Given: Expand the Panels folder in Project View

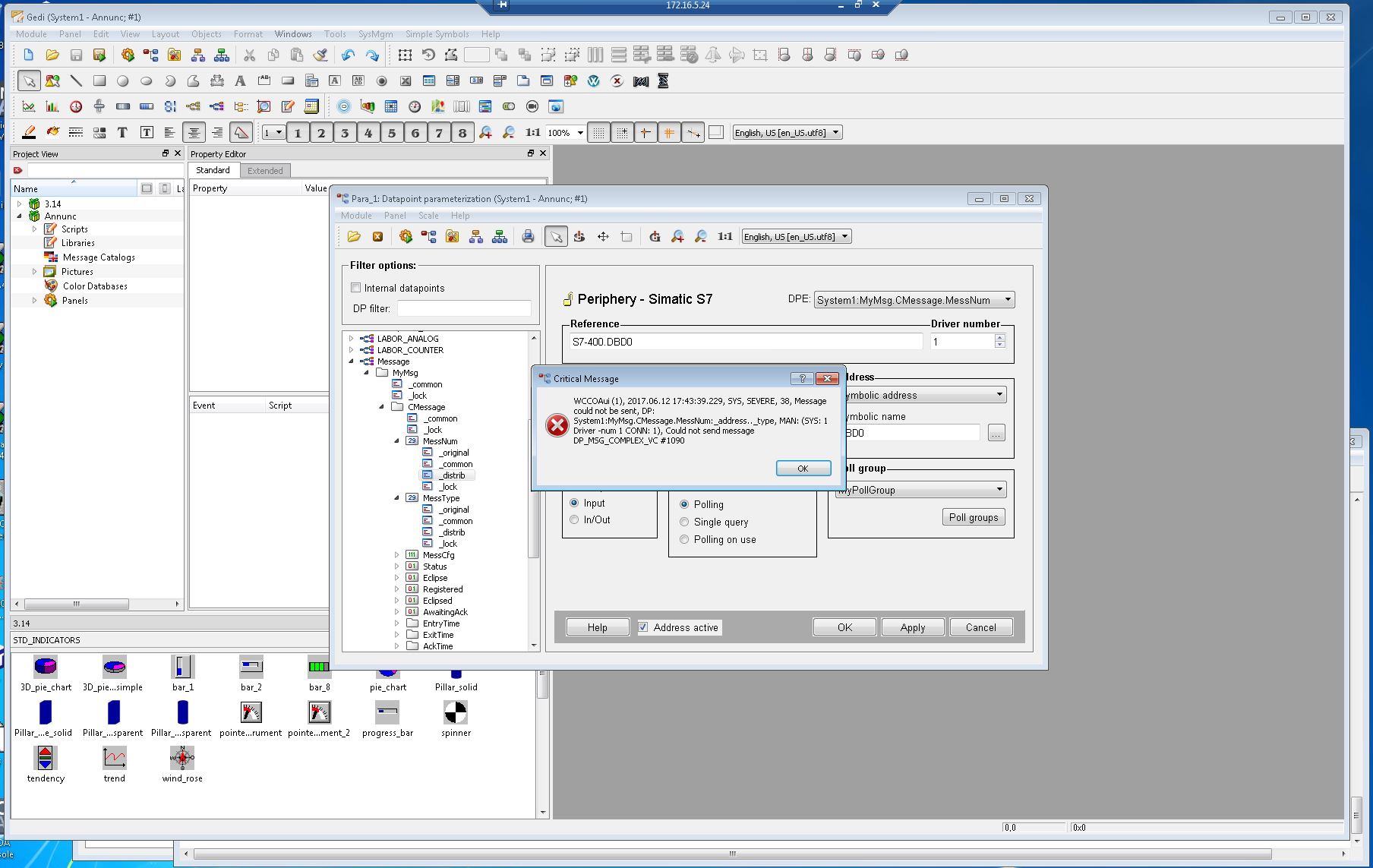Looking at the screenshot, I should click(x=34, y=301).
